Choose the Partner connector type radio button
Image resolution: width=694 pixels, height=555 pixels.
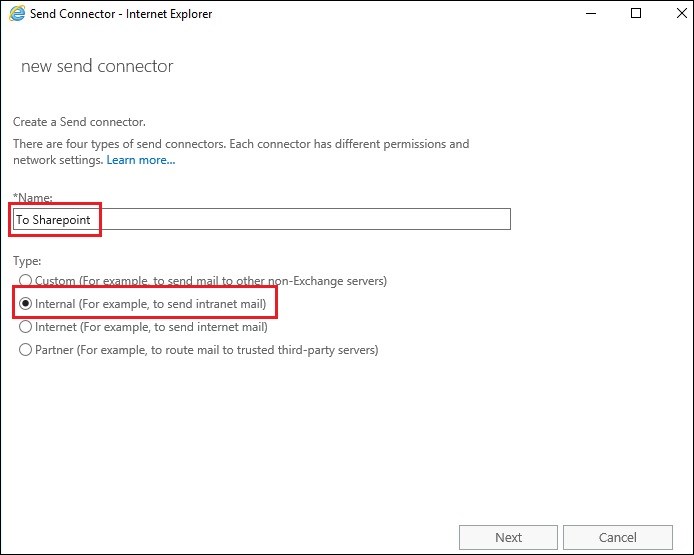[25, 350]
